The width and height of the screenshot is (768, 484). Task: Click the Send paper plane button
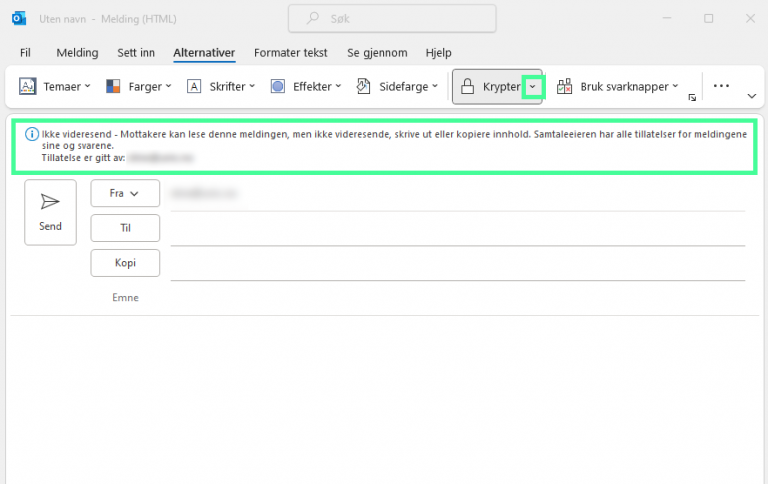click(50, 211)
